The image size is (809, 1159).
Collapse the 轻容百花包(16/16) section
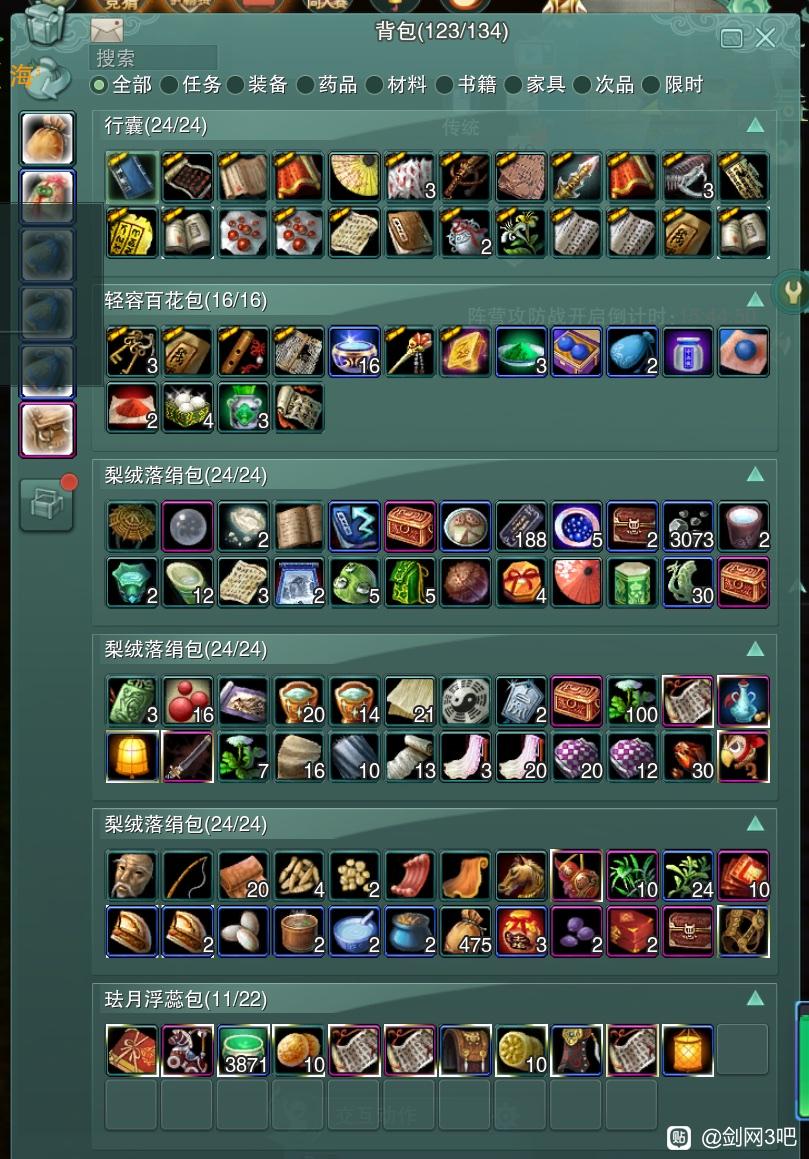coord(755,299)
